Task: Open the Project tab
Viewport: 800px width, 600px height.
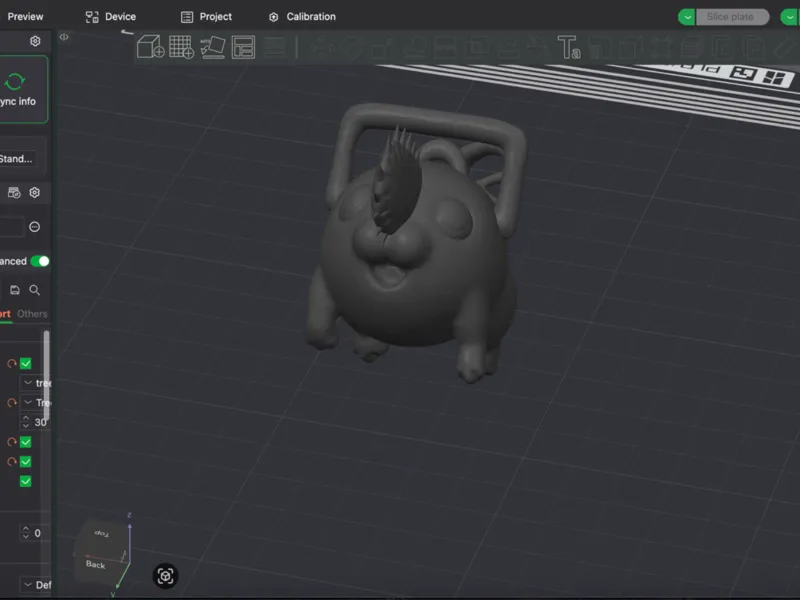Action: (x=207, y=17)
